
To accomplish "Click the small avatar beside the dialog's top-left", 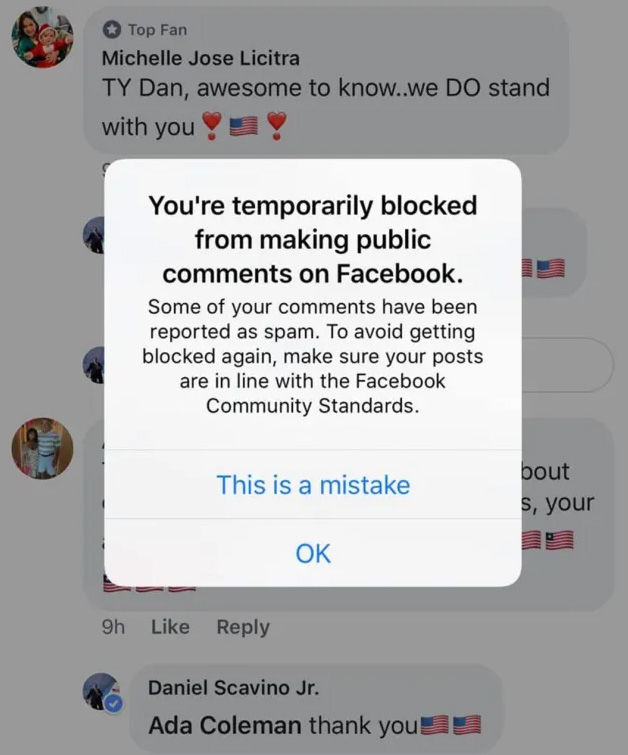I will click(x=94, y=235).
